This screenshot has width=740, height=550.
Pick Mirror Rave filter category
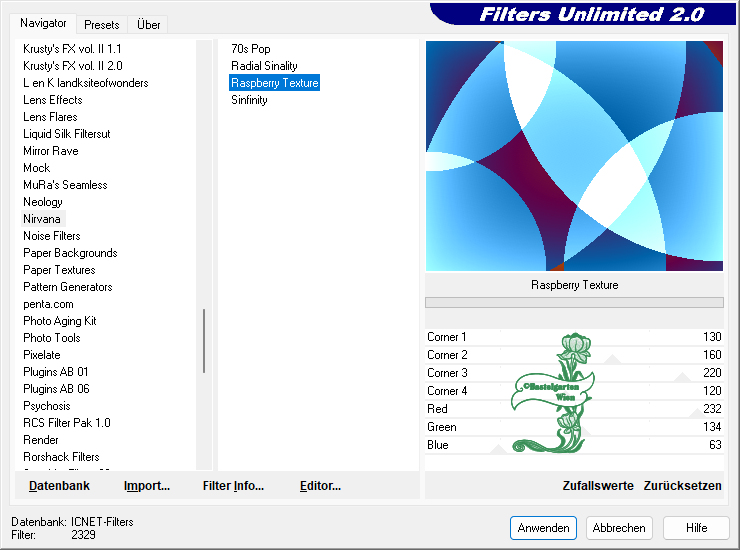click(50, 151)
